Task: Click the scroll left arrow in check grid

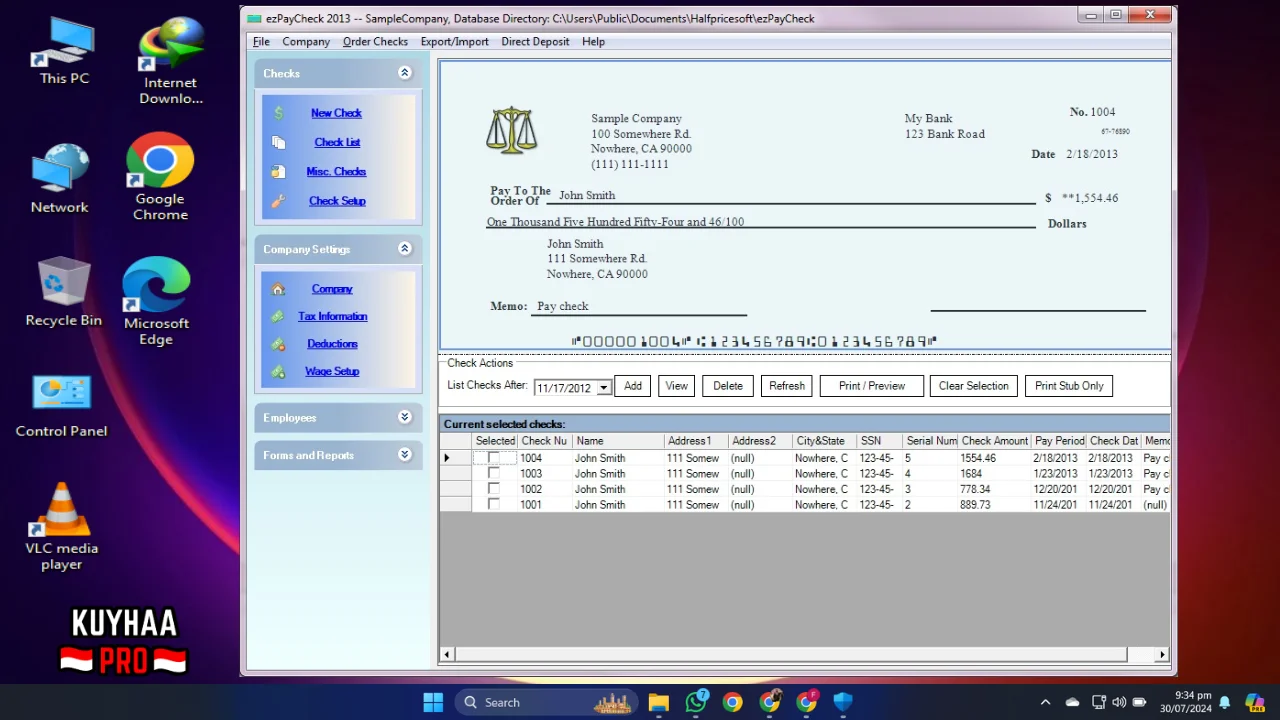Action: 447,655
